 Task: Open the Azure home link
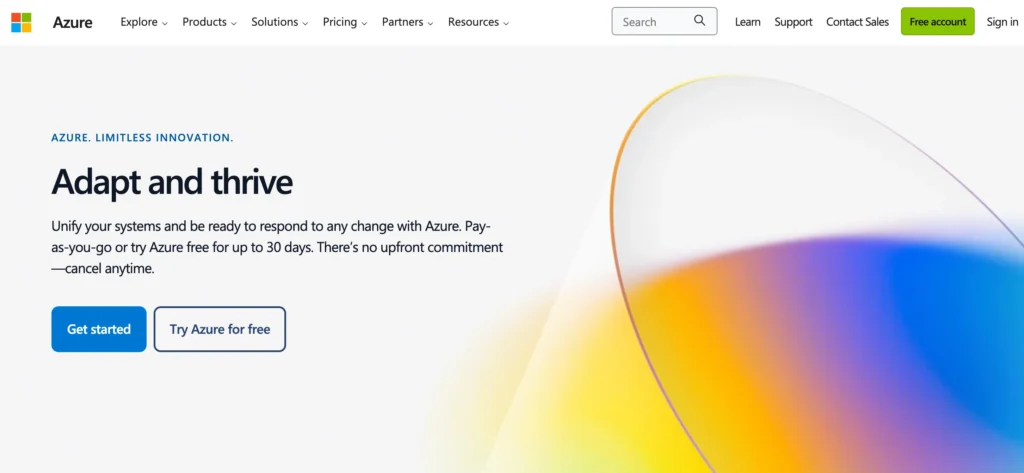72,22
